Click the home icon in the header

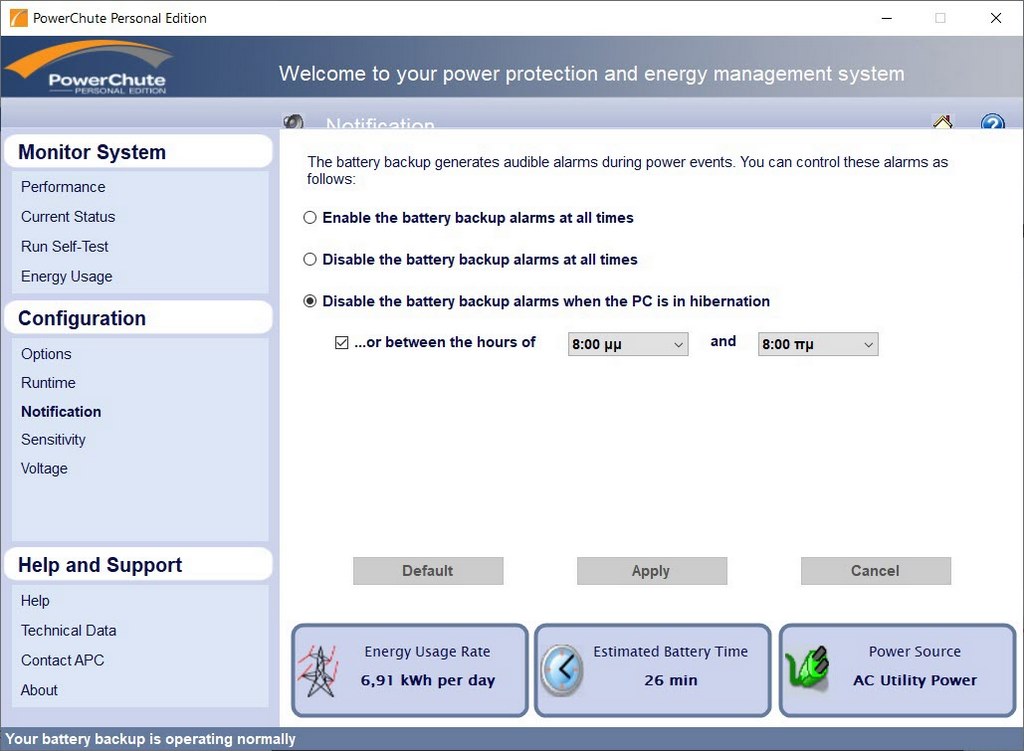(942, 121)
